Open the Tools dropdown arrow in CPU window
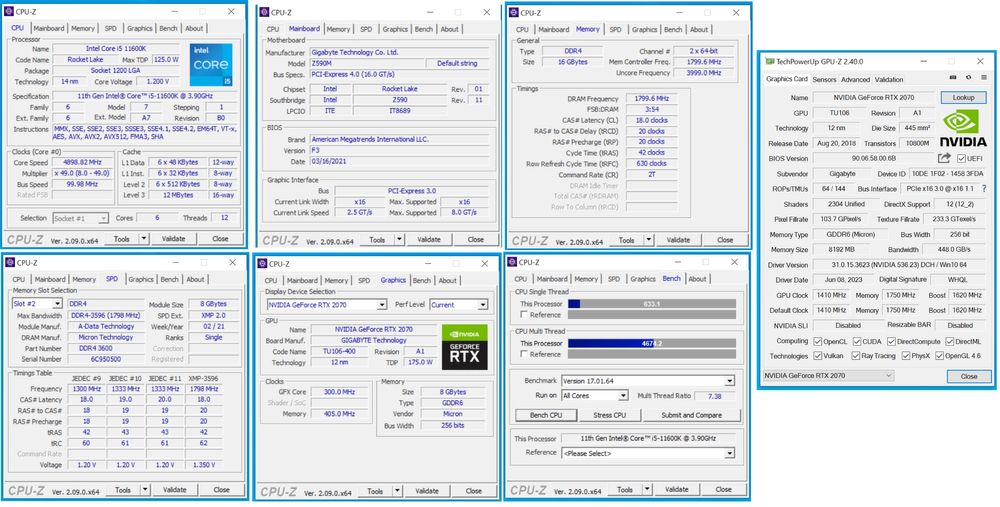Viewport: 1000px width, 507px height. pyautogui.click(x=143, y=239)
